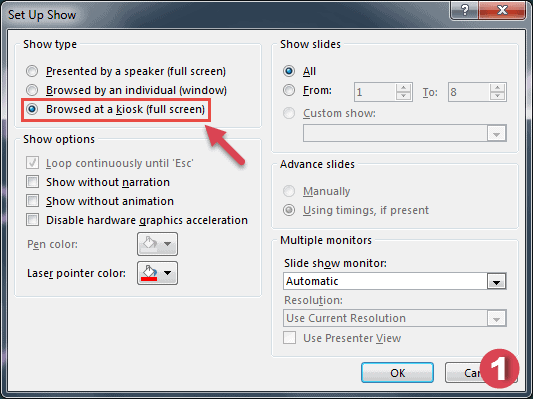Image resolution: width=533 pixels, height=399 pixels.
Task: Increase the From slide number spinner
Action: (x=403, y=88)
